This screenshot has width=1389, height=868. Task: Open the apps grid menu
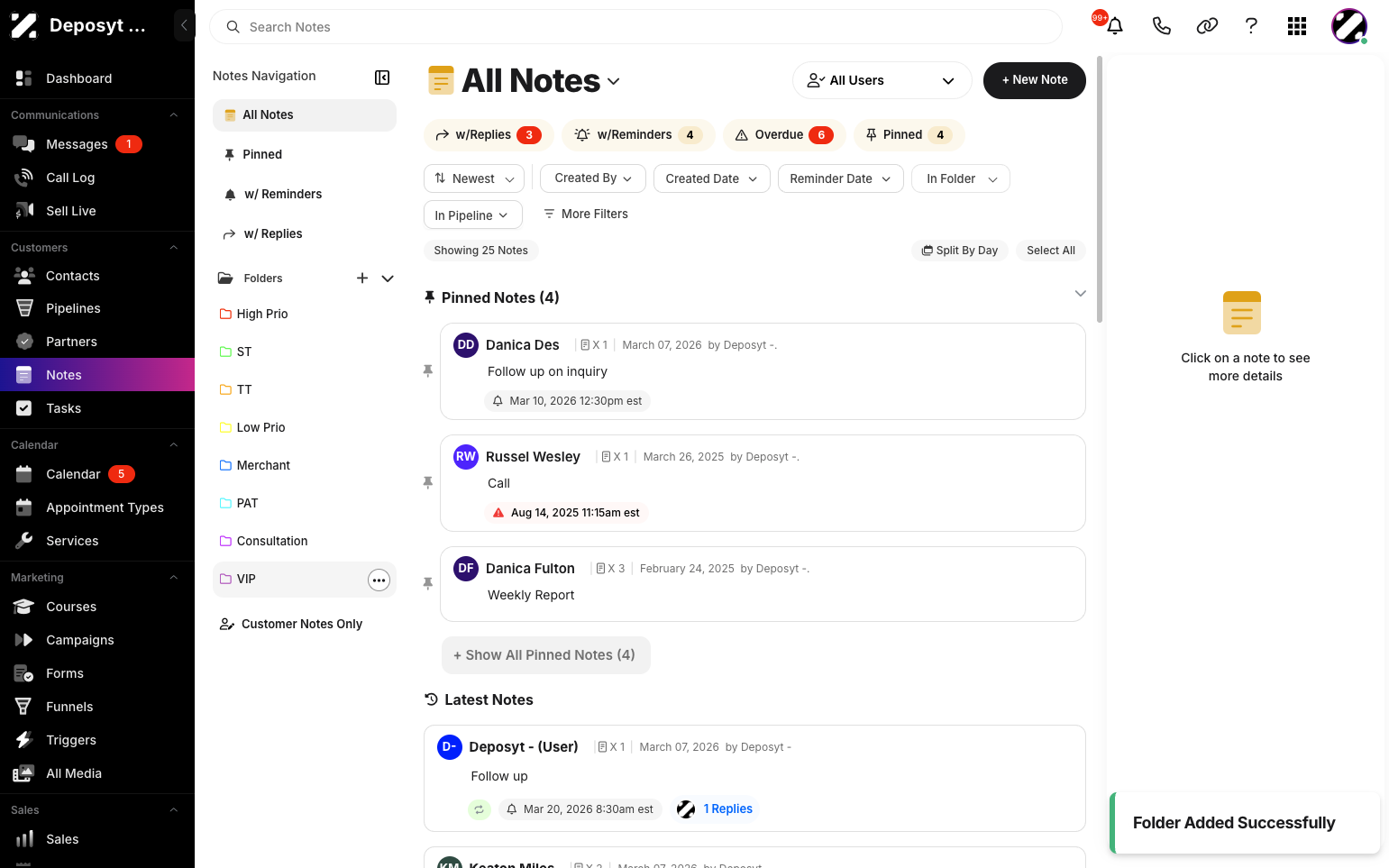pyautogui.click(x=1297, y=26)
